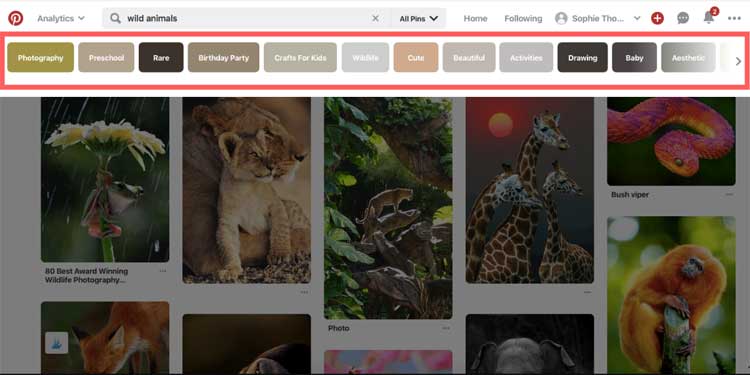The height and width of the screenshot is (375, 750).
Task: Click the Bush viper caption text
Action: [x=630, y=195]
